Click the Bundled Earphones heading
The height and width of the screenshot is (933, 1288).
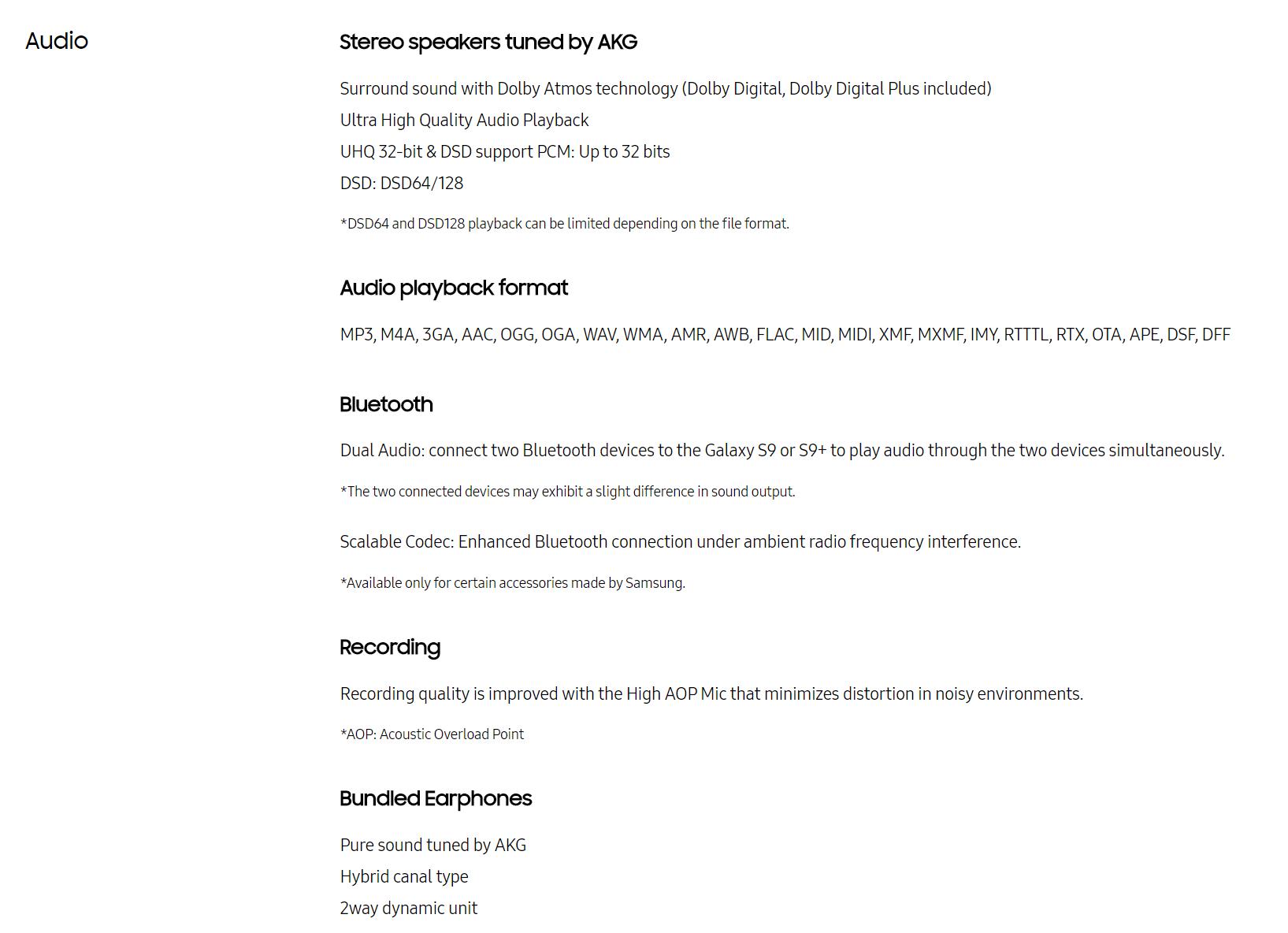436,798
